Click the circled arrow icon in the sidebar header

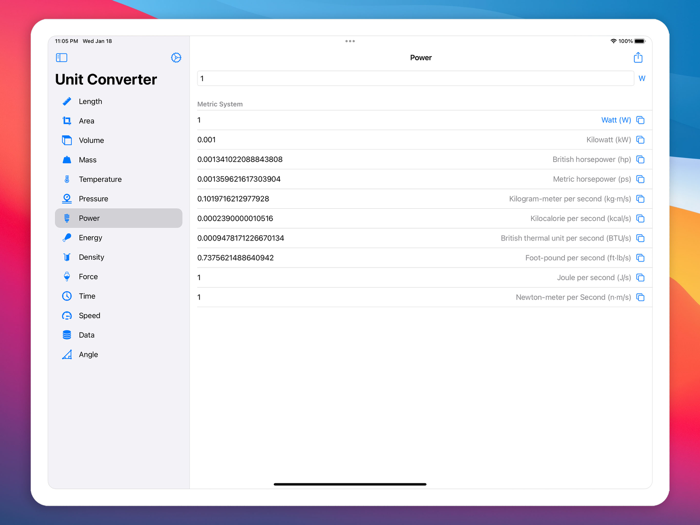176,58
